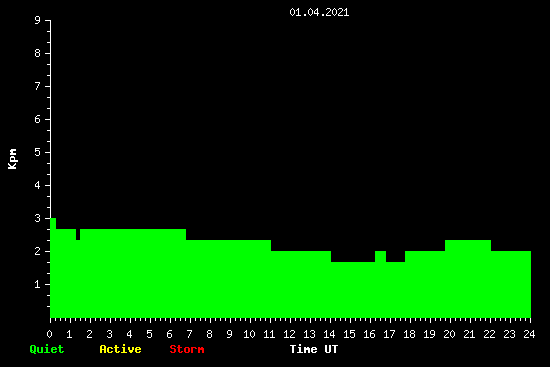Click hour 7 on the time axis
This screenshot has height=367, width=550.
pyautogui.click(x=189, y=334)
